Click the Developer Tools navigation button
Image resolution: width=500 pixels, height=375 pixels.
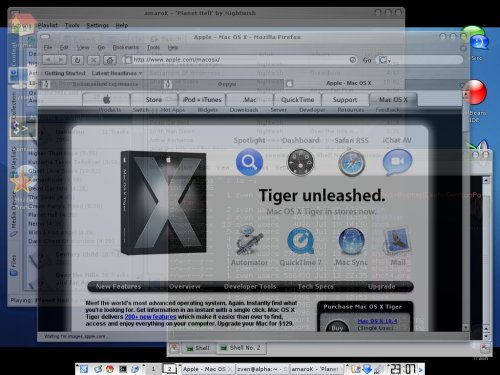coord(250,286)
